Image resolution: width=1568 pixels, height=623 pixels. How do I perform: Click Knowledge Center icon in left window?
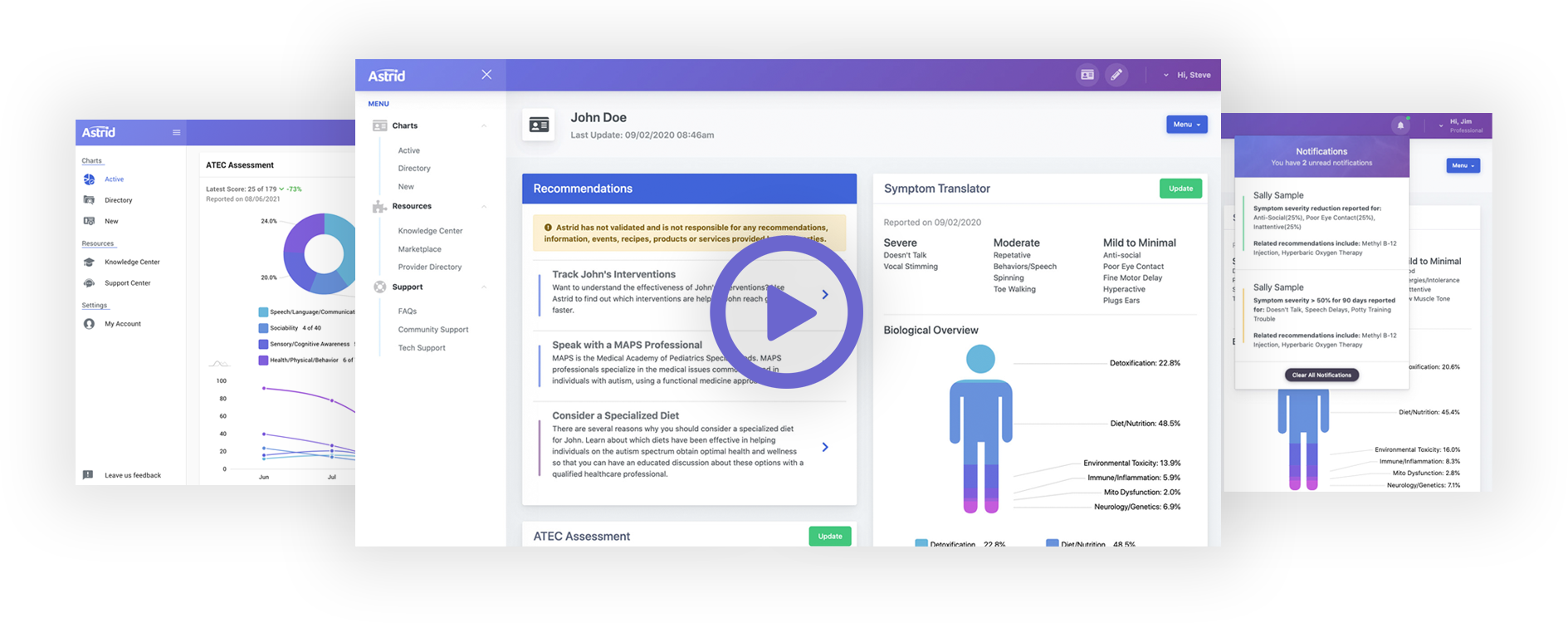point(89,262)
